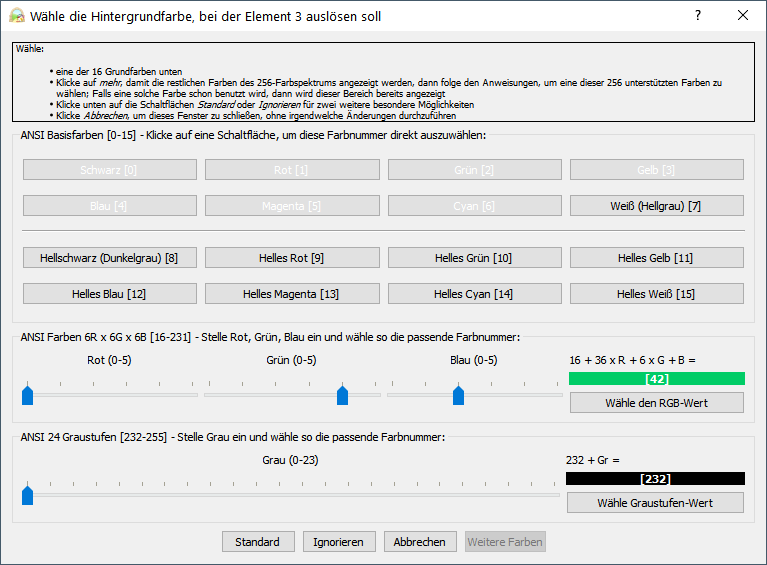The image size is (767, 565).
Task: Select Magenta [5] base color
Action: 292,206
